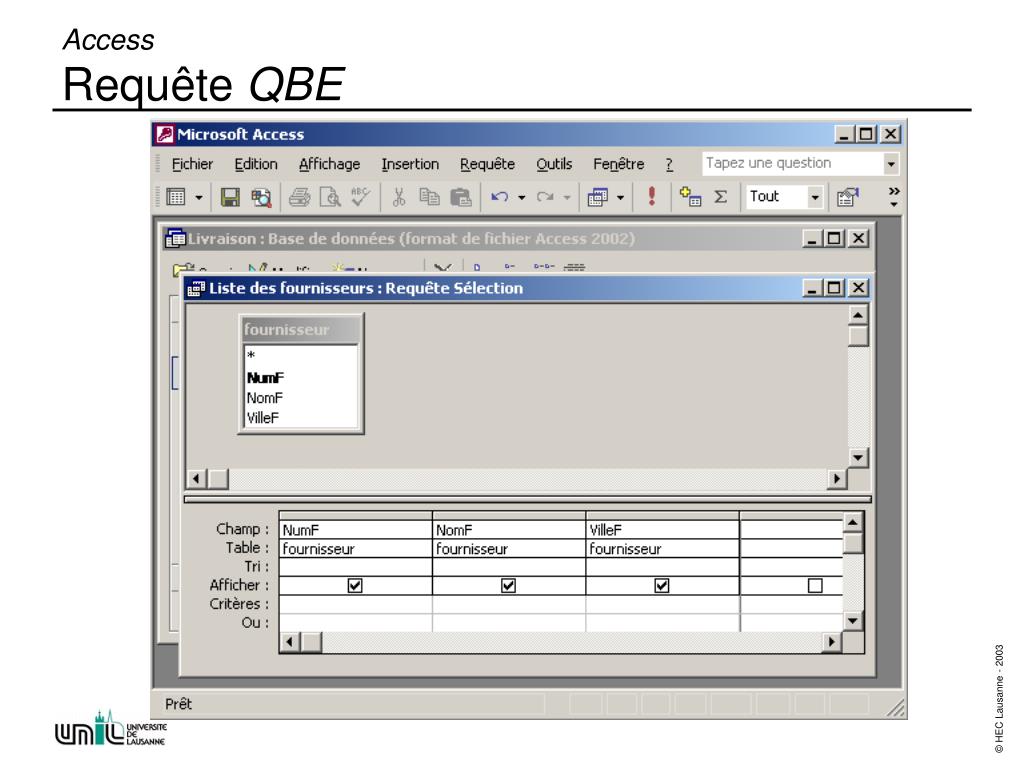Click the Tri cell under NomF
The height and width of the screenshot is (768, 1024).
pyautogui.click(x=509, y=567)
